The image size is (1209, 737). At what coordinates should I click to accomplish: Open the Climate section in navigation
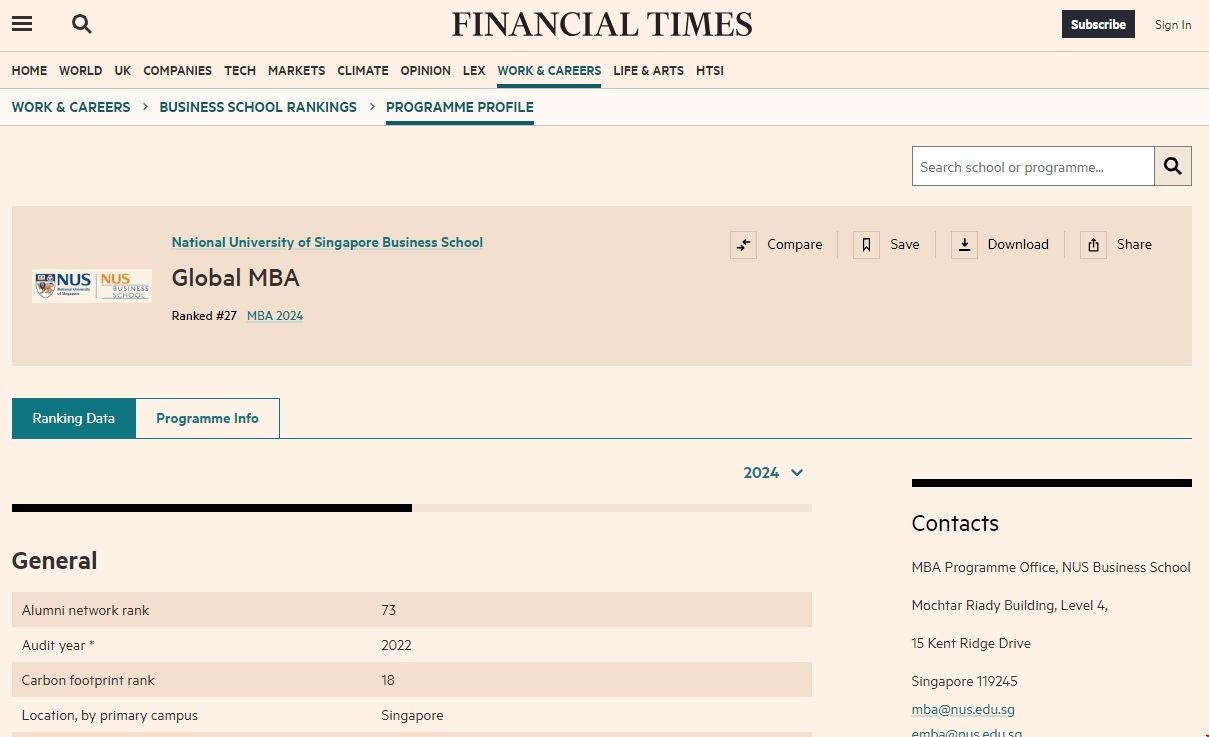pos(362,71)
